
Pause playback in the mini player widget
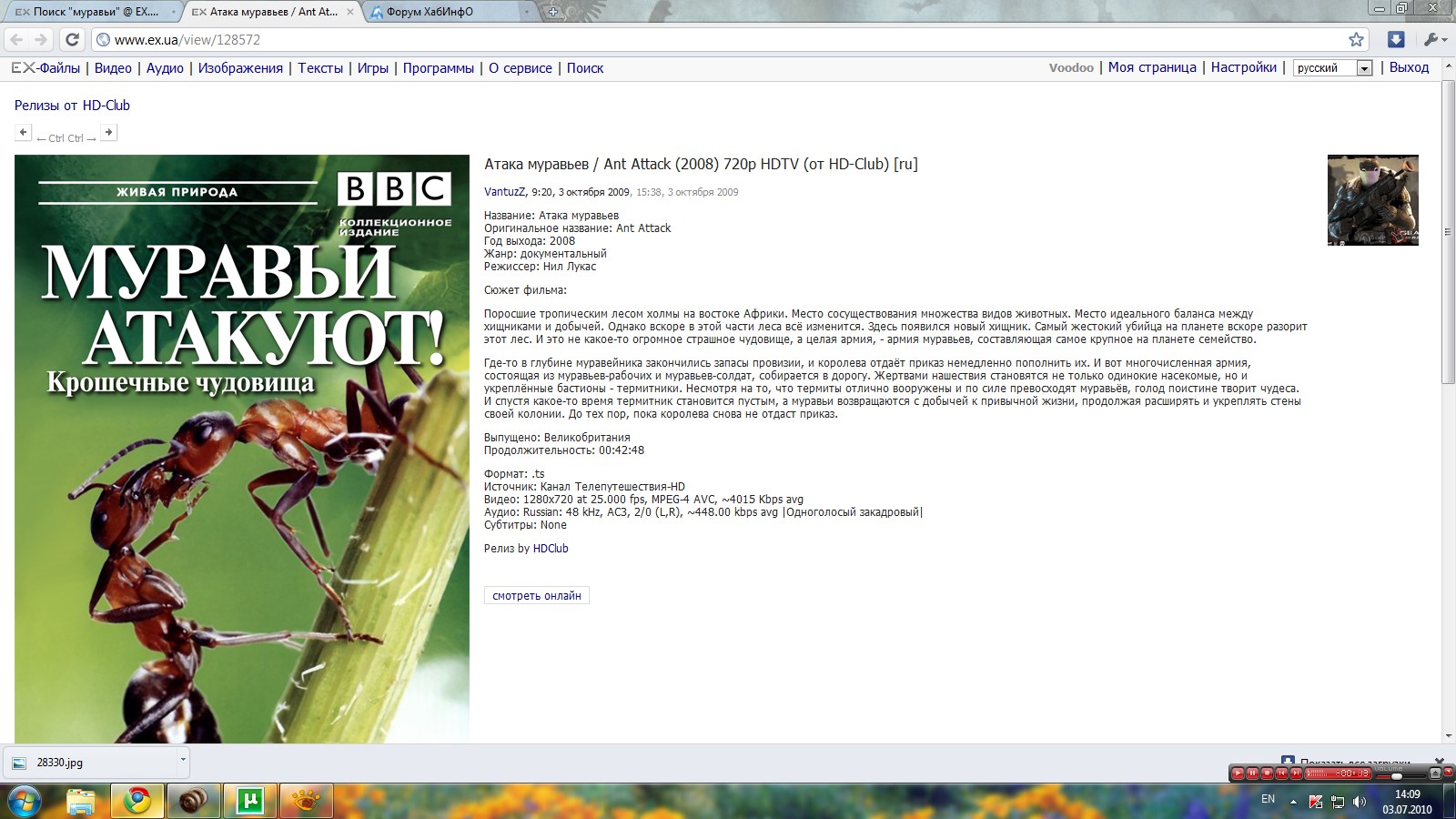(1252, 773)
